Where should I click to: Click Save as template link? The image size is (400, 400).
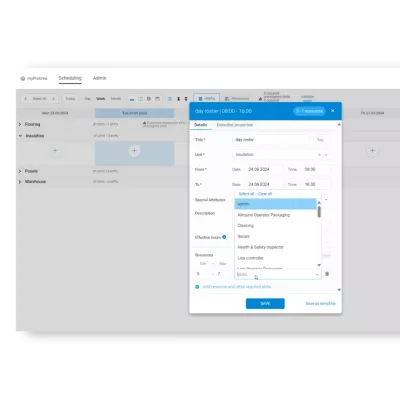click(321, 303)
